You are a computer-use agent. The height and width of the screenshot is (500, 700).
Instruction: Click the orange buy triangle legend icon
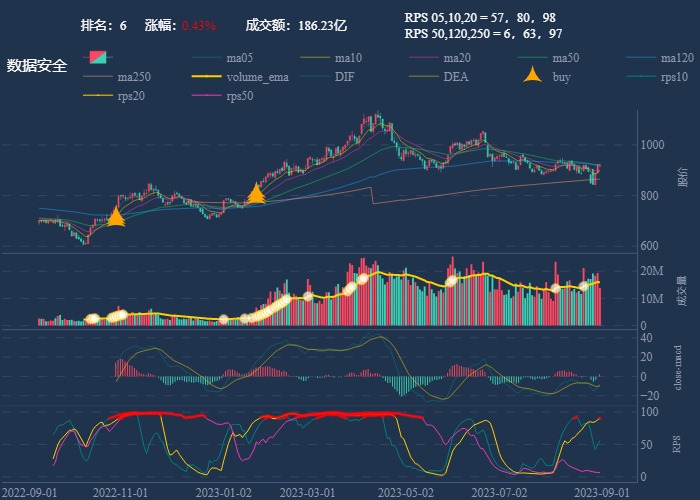(534, 76)
